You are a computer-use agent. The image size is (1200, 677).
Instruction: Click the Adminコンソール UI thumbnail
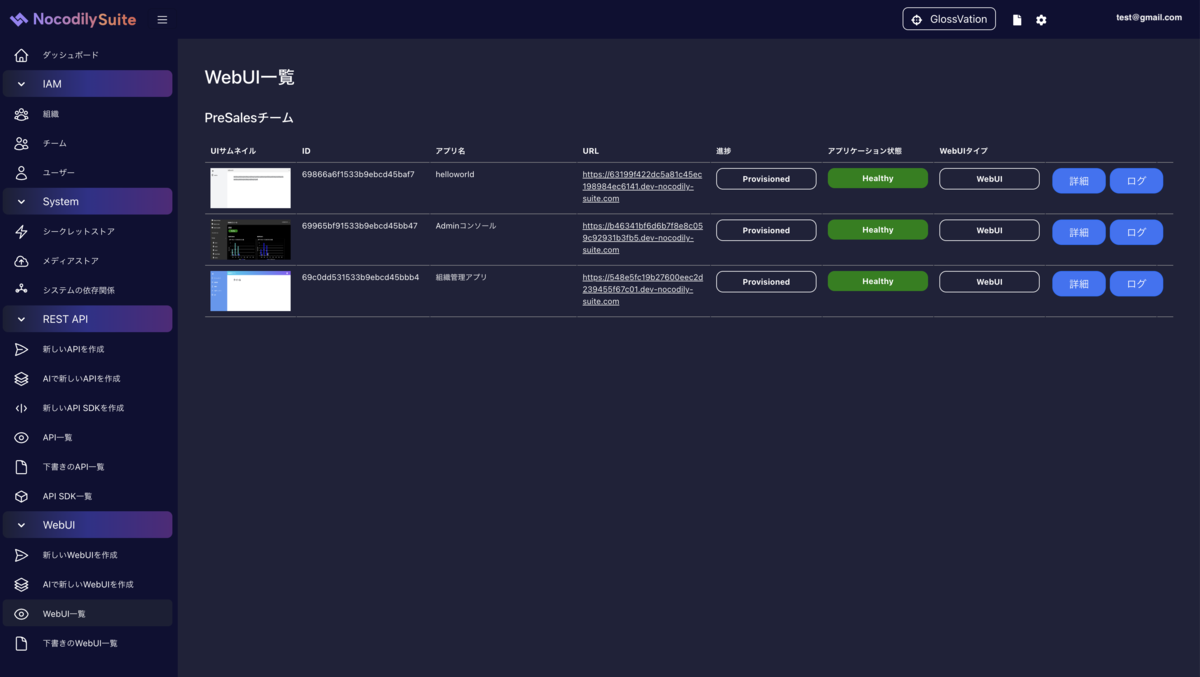250,239
